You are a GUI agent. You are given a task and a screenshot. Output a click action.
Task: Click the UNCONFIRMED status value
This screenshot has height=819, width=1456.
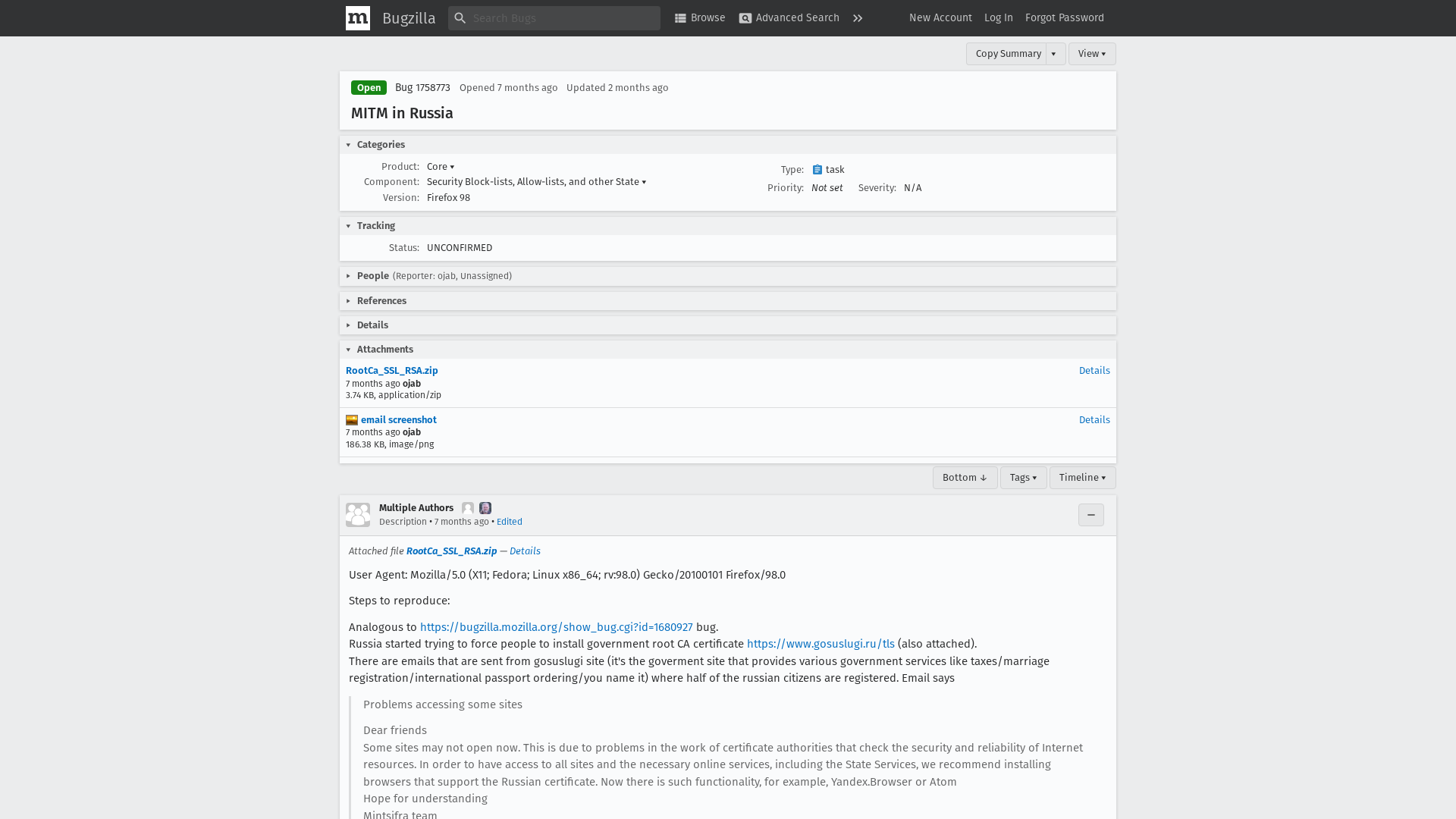460,248
